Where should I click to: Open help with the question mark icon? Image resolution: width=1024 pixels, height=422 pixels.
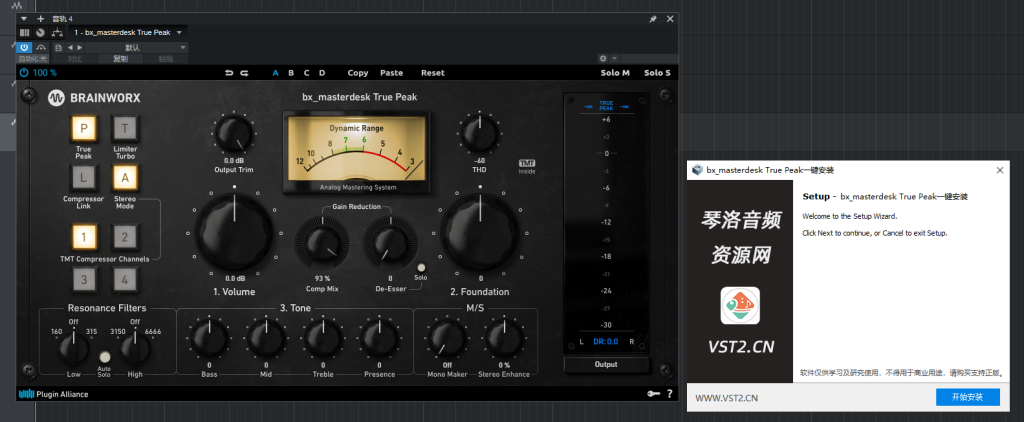tap(669, 394)
